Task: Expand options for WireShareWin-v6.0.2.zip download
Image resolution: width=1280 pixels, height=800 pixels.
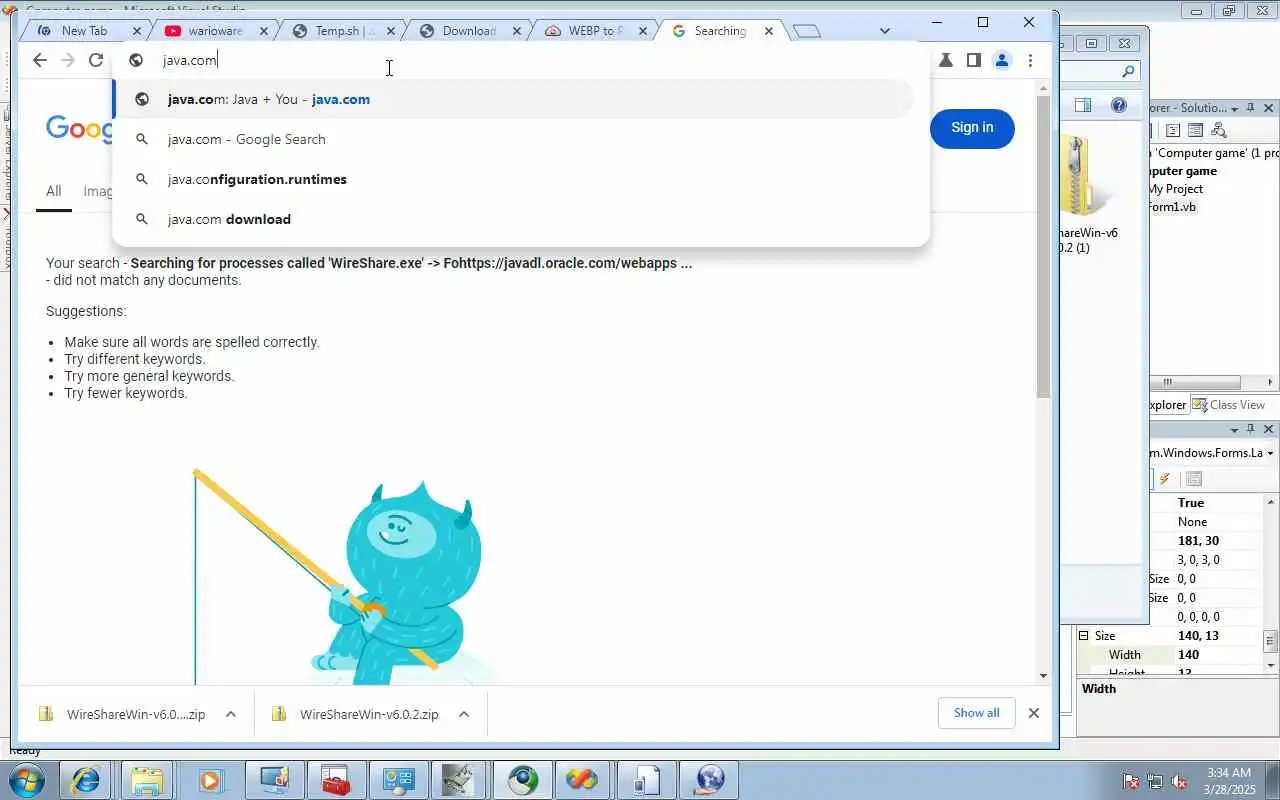Action: (x=464, y=714)
